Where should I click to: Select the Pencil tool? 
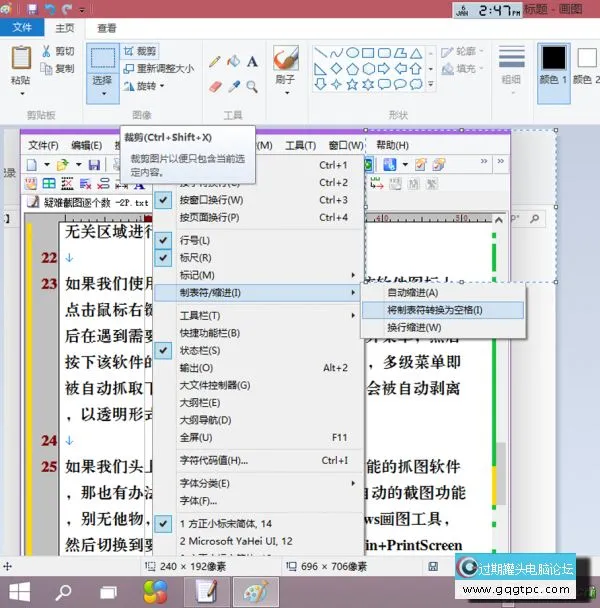(x=215, y=61)
